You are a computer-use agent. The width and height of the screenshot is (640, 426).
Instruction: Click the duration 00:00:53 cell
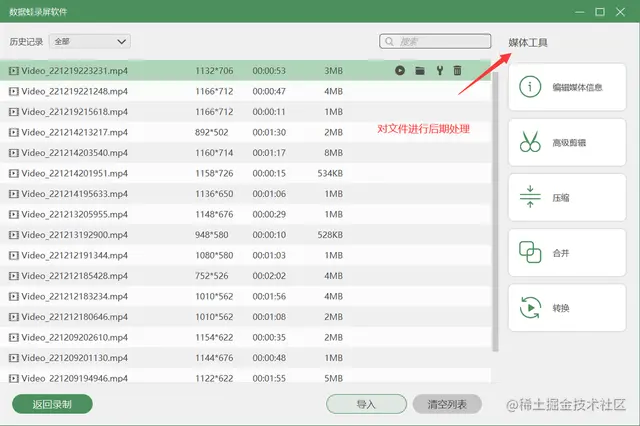tap(269, 71)
